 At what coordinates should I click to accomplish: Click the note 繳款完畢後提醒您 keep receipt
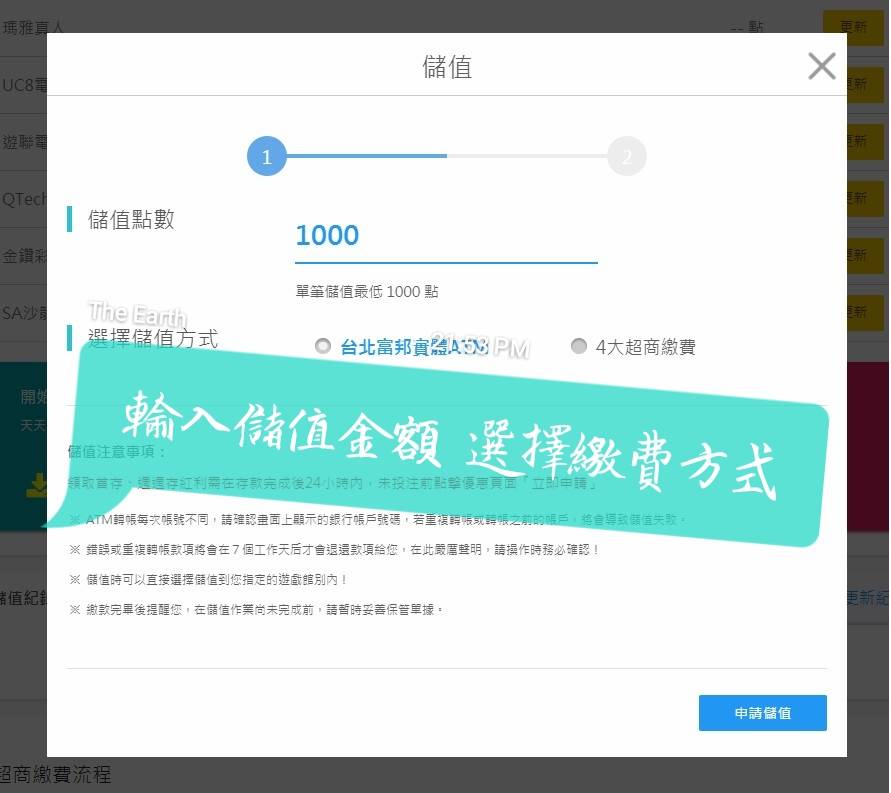tap(256, 610)
